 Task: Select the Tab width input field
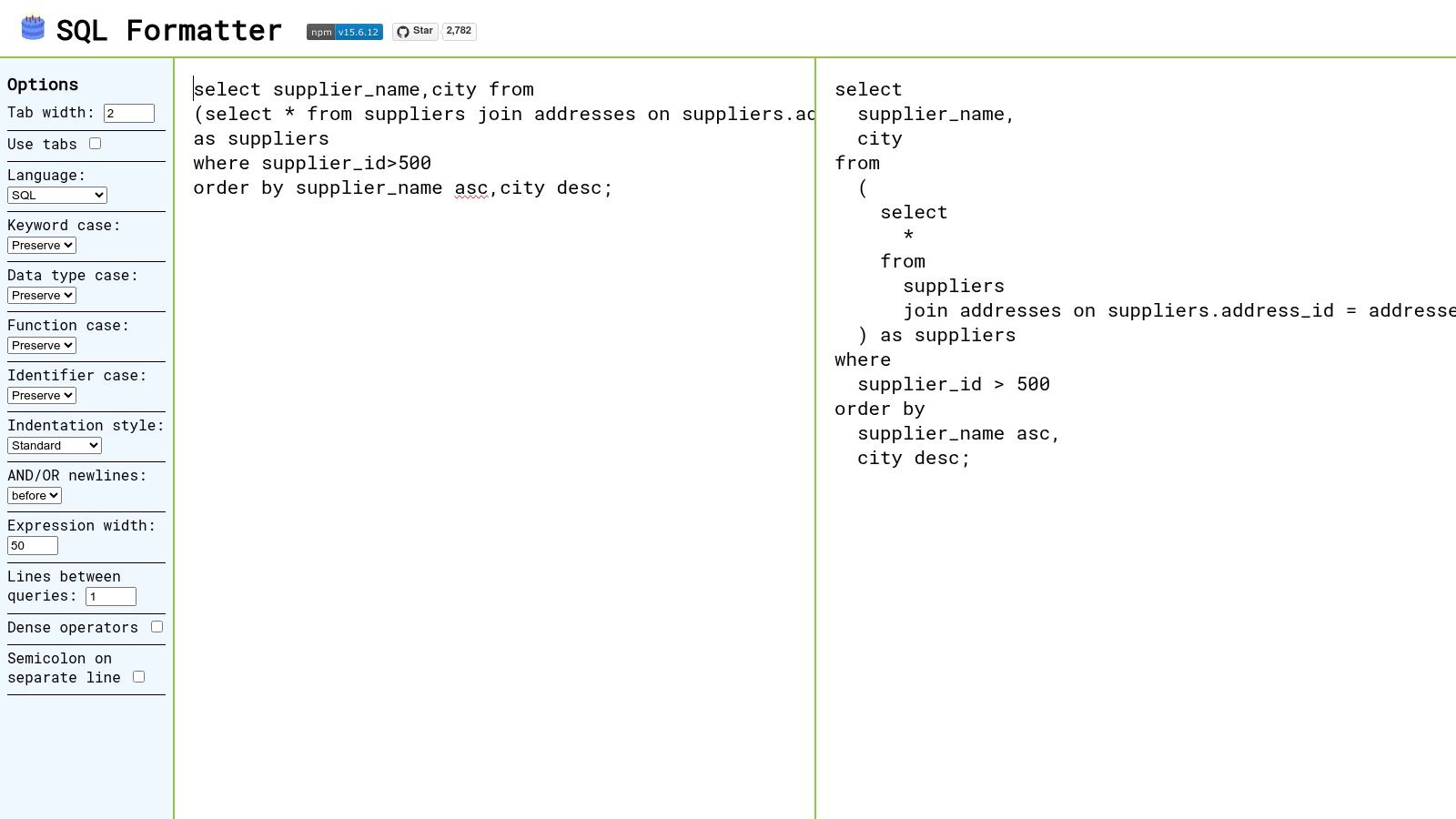click(127, 113)
